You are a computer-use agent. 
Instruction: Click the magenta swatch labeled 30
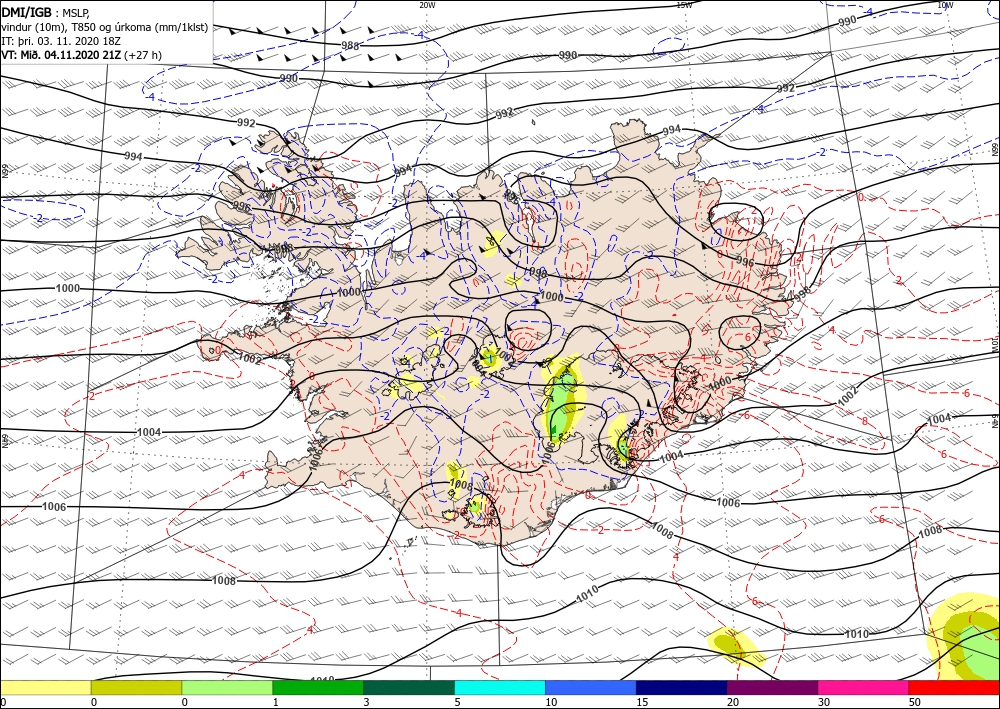864,687
